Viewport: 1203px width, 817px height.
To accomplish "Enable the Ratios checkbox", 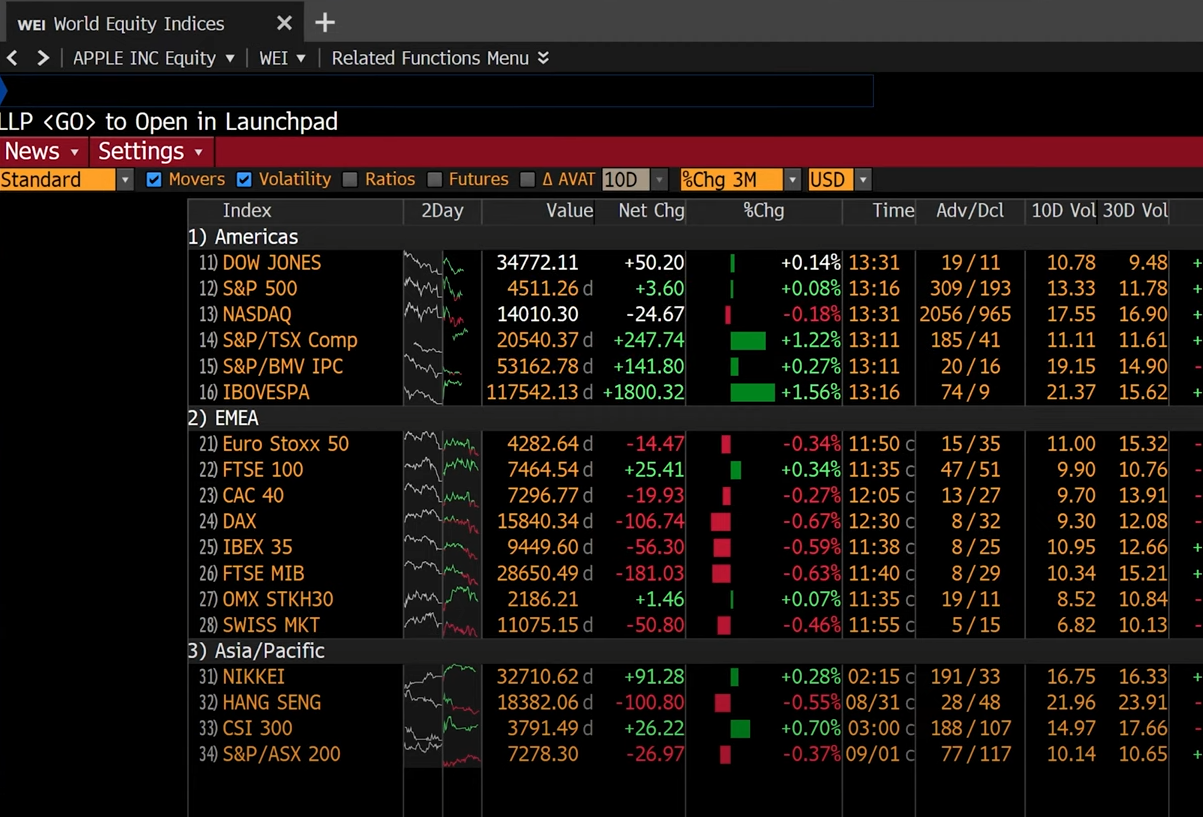I will coord(350,180).
